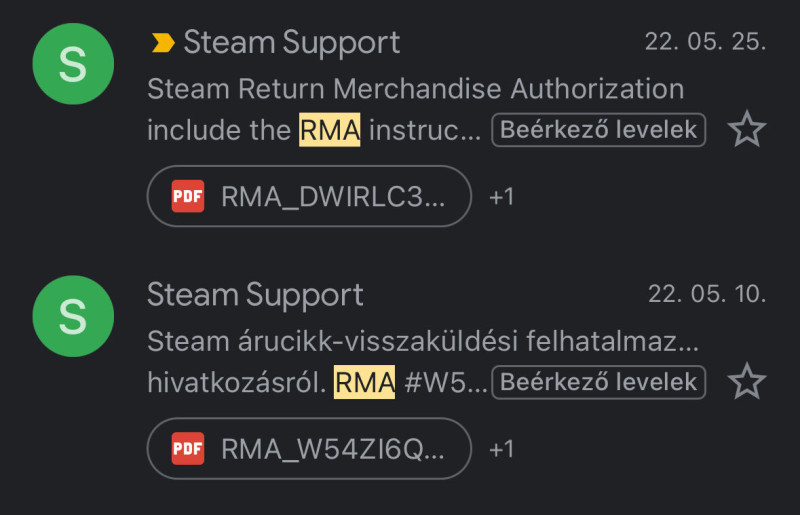800x515 pixels.
Task: Click the second Steam Support sender name
Action: click(255, 294)
